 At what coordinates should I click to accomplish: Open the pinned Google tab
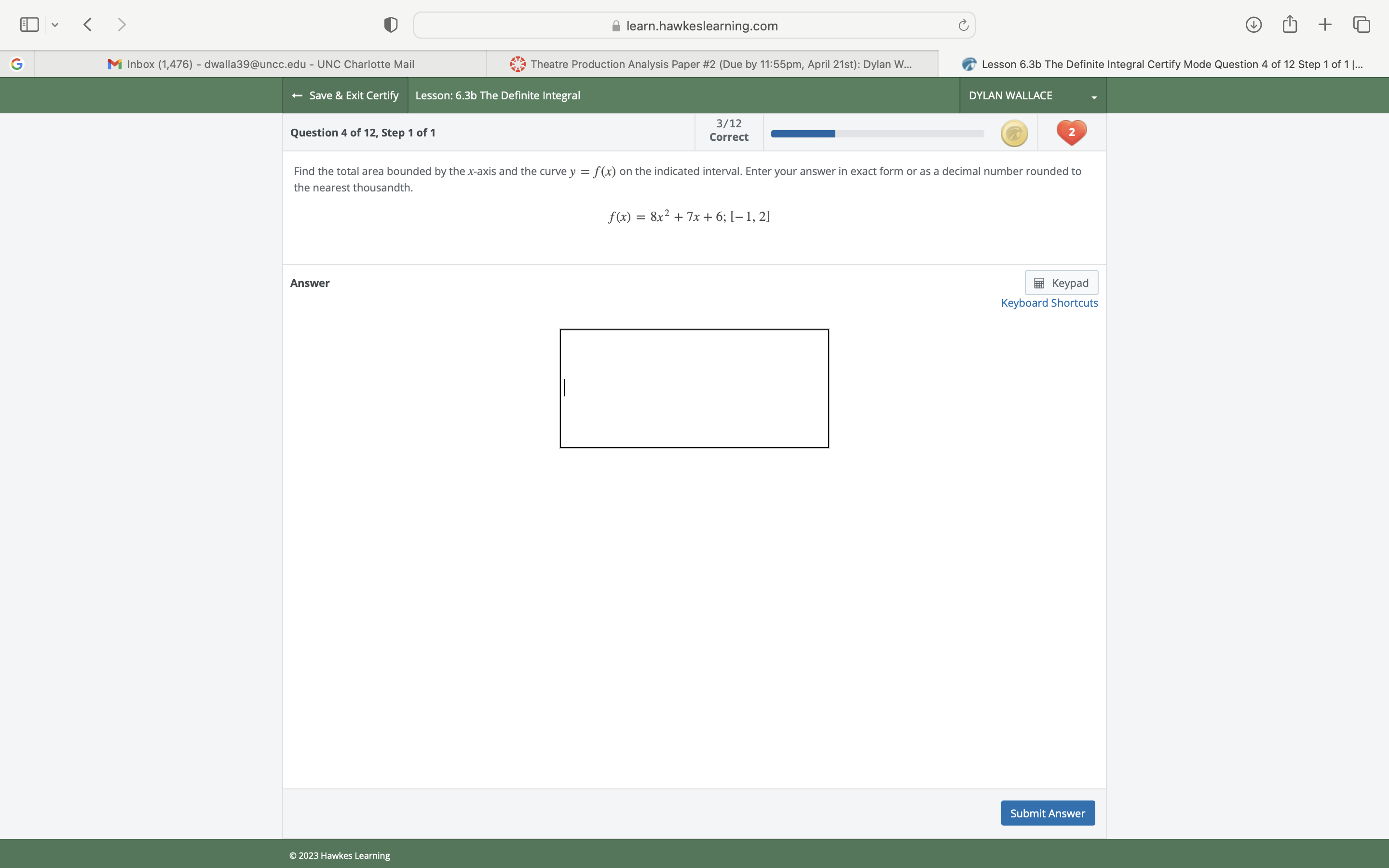pos(17,64)
